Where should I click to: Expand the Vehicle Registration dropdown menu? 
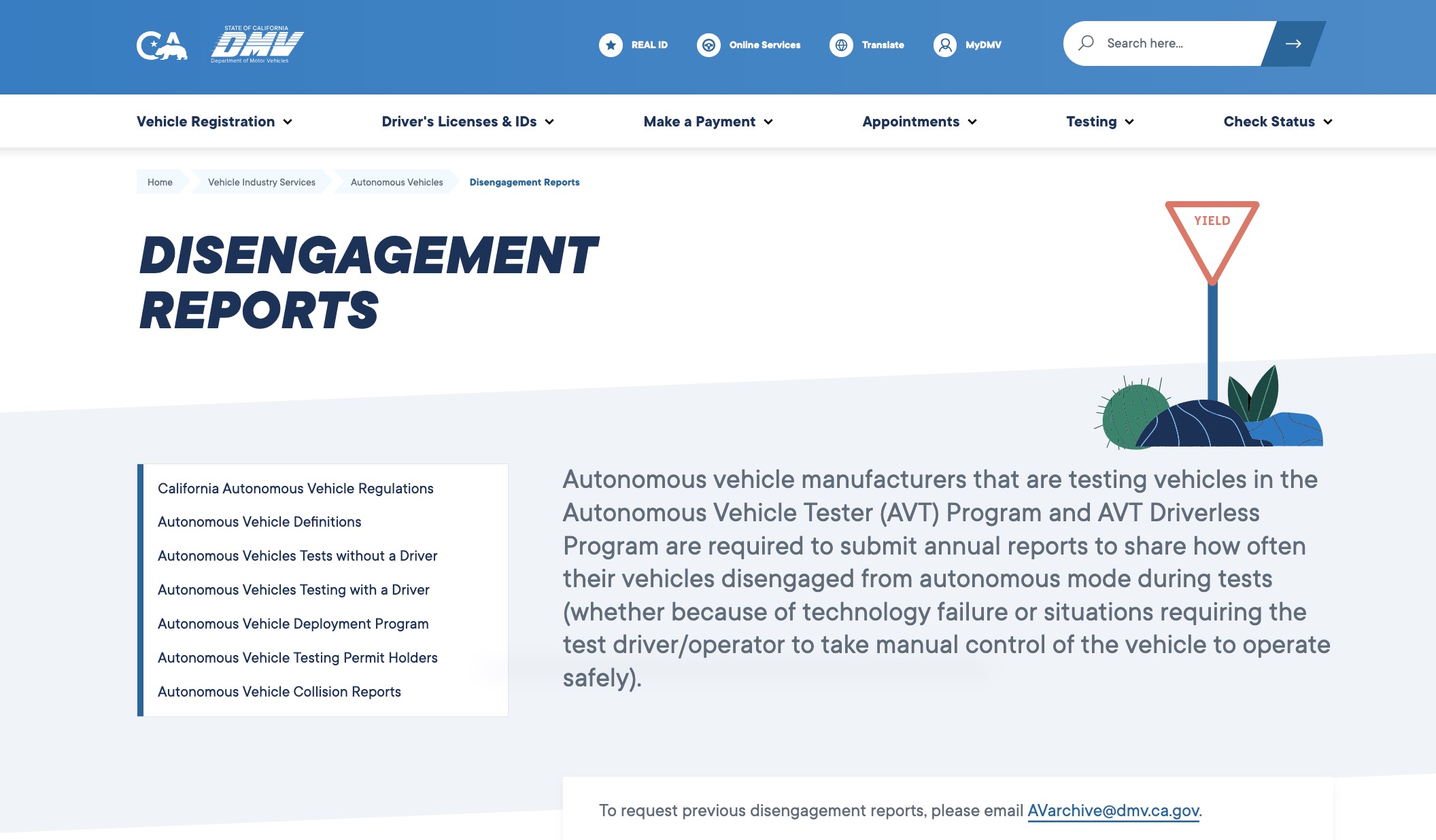(214, 122)
